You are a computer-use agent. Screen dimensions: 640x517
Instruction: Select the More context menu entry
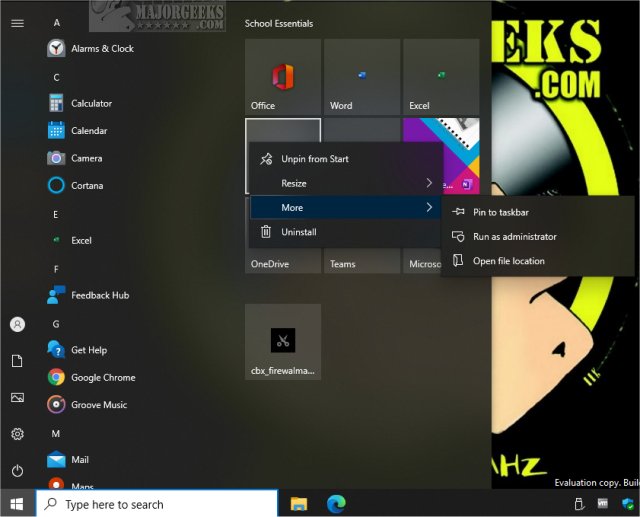click(x=346, y=207)
